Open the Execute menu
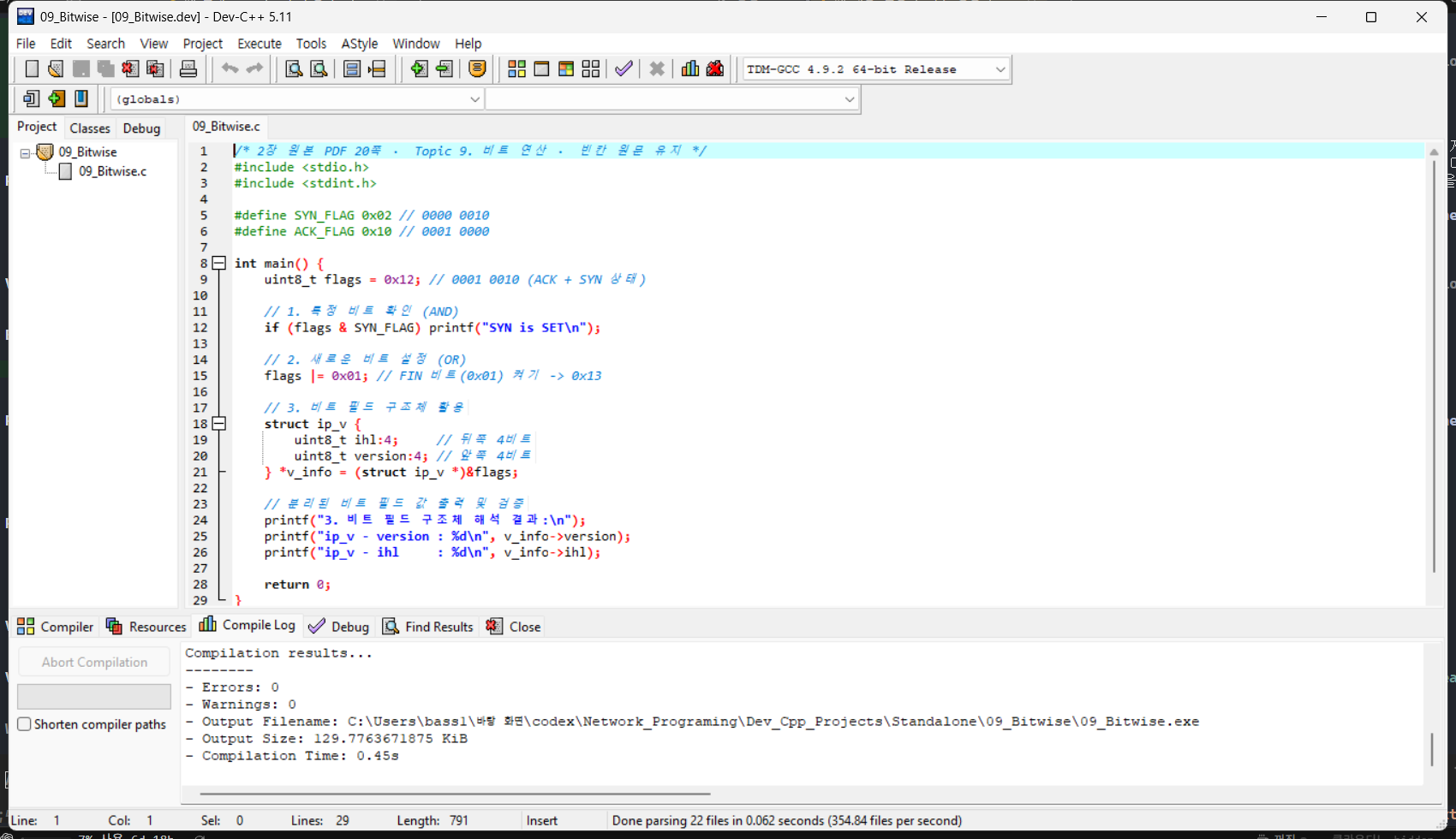This screenshot has height=839, width=1456. (260, 44)
